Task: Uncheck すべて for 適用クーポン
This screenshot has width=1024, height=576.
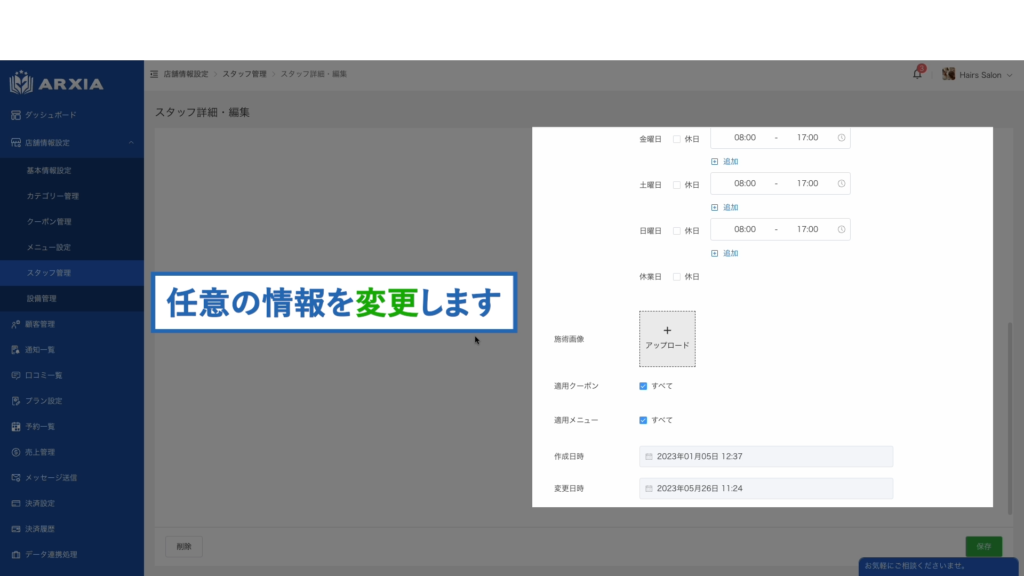Action: (x=643, y=386)
